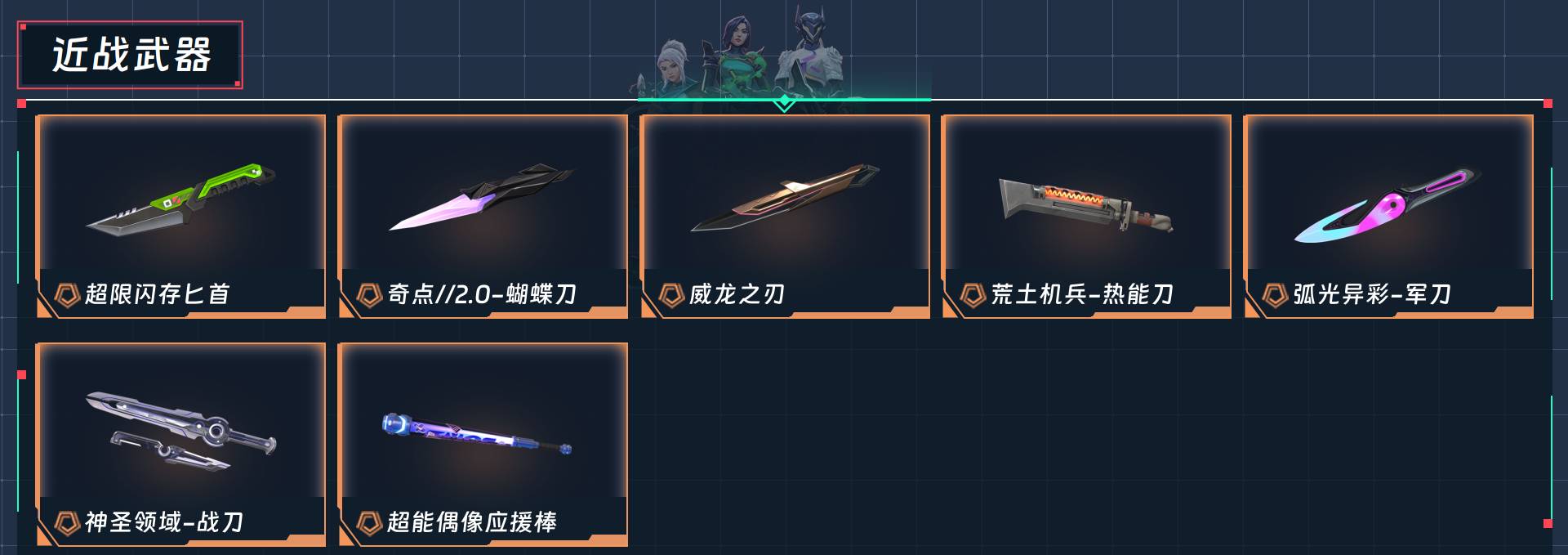Click the pentagon icon beside 神圣领域-战刀
The height and width of the screenshot is (555, 1568).
(67, 522)
